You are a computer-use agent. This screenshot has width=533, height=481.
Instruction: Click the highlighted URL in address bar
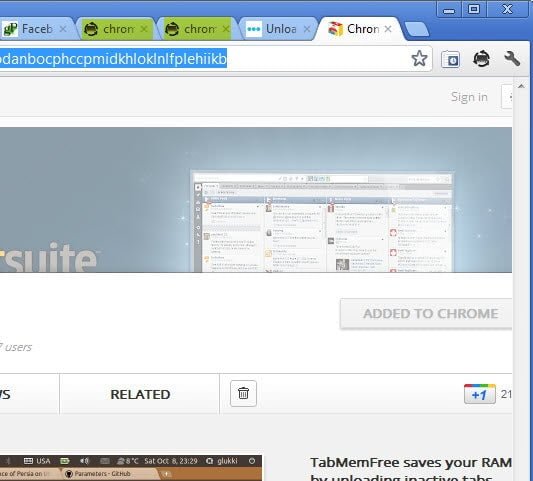(x=113, y=59)
